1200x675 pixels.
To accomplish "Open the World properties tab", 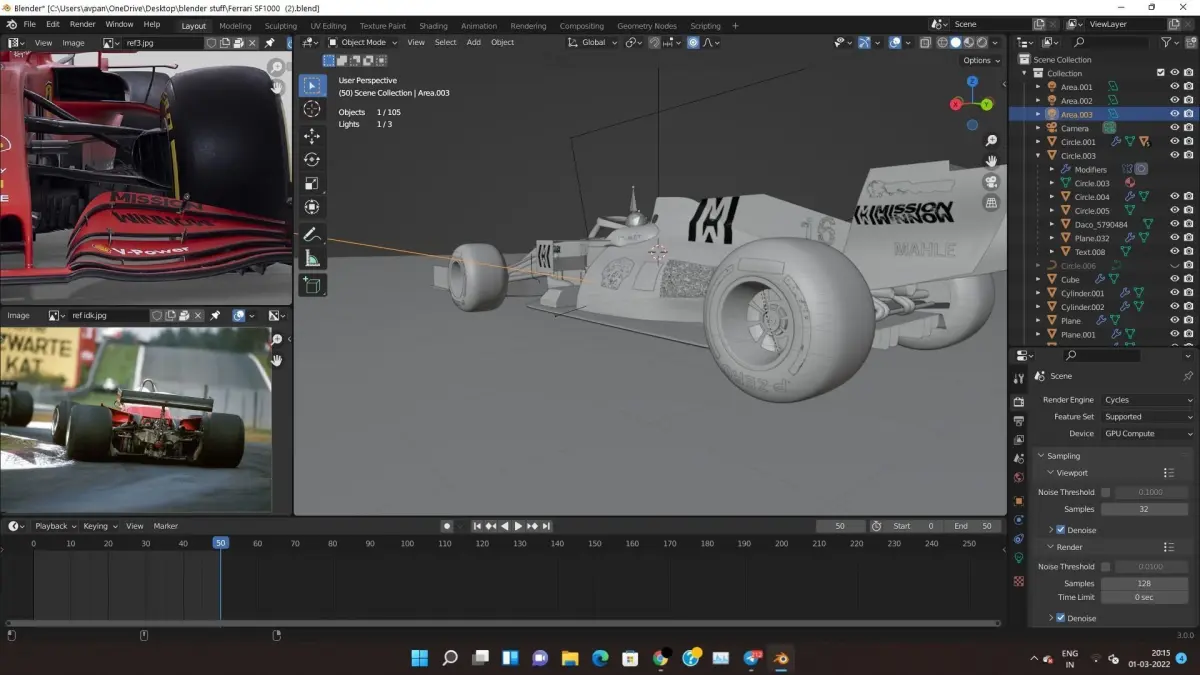I will coord(1019,478).
